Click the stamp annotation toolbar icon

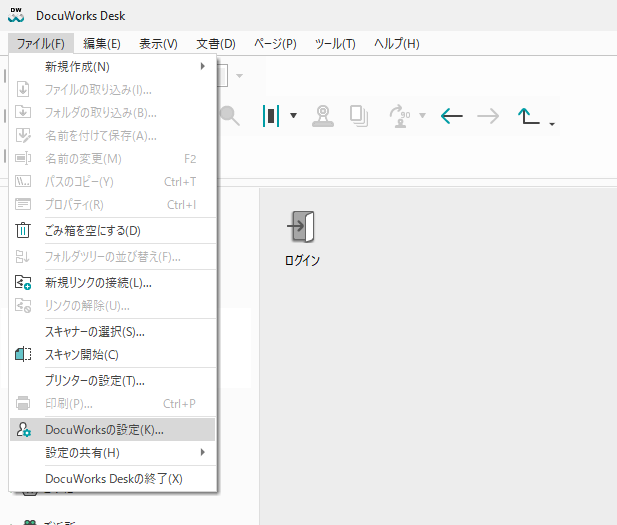click(323, 116)
